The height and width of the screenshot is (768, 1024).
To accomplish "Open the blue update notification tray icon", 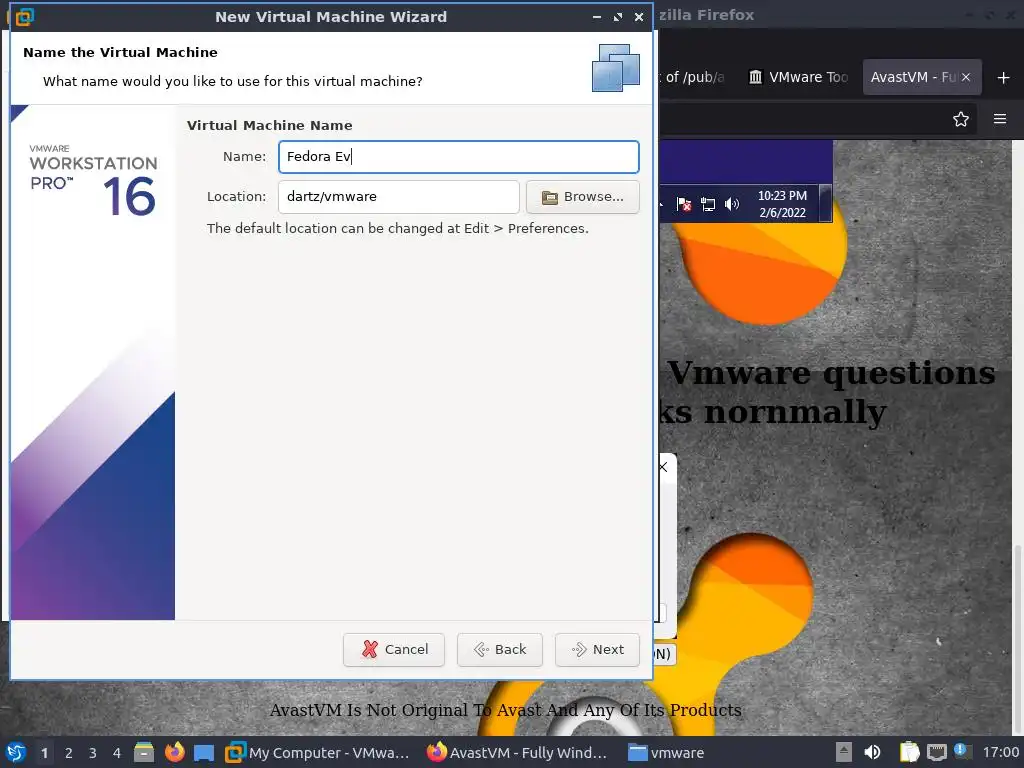I will coord(961,750).
